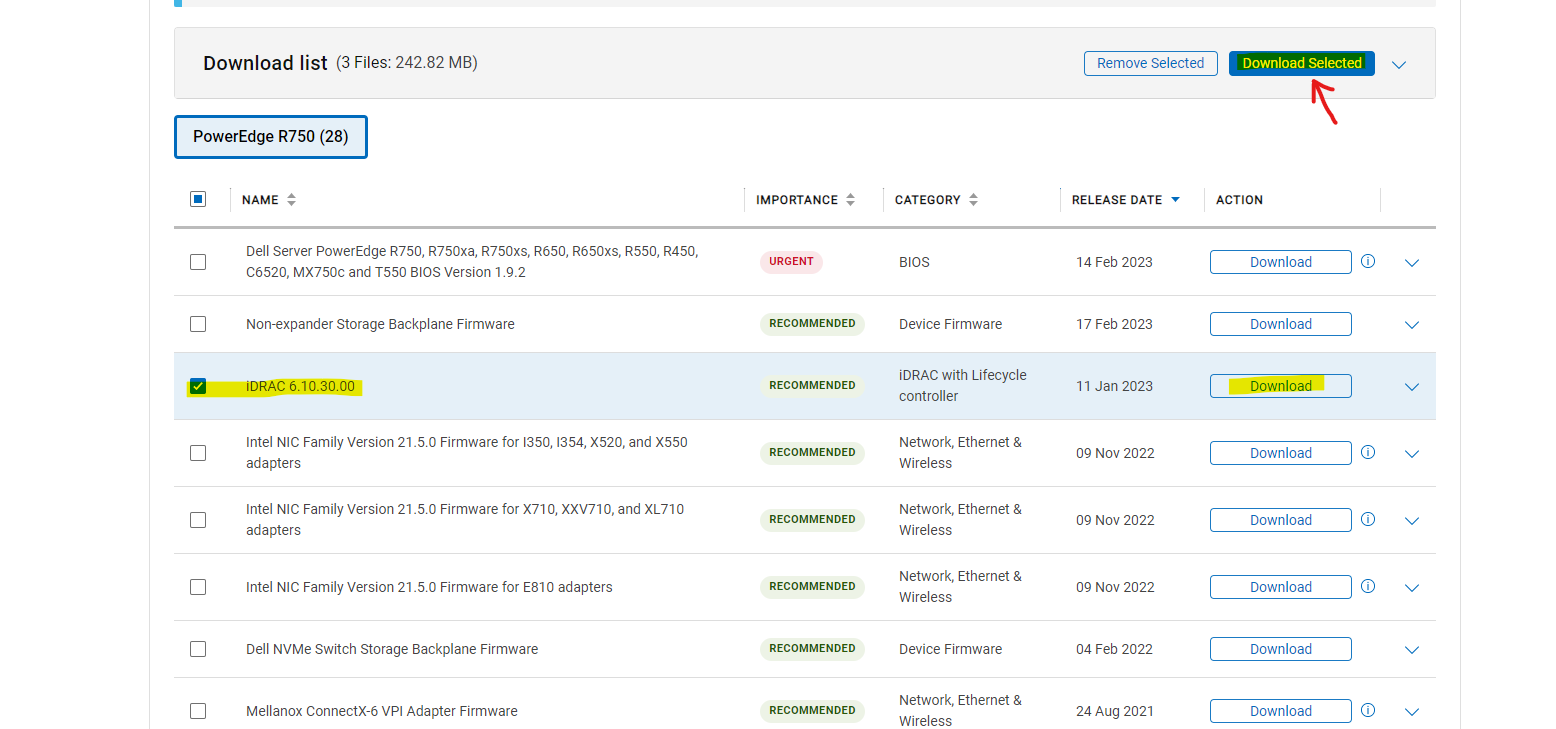The image size is (1556, 729).
Task: Click the 17 Feb 2023 release date
Action: pos(1114,324)
